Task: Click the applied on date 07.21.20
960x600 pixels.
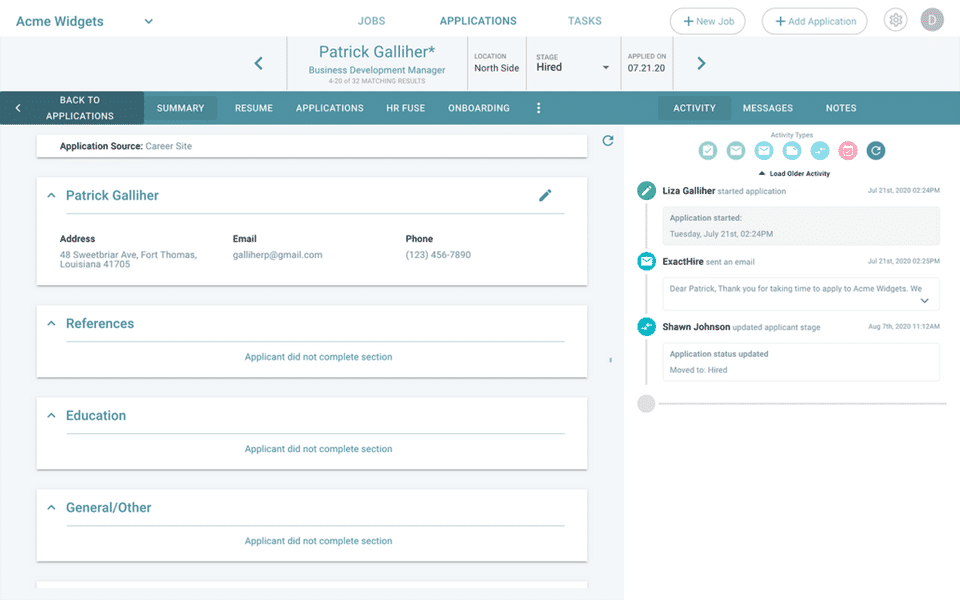Action: (x=646, y=68)
